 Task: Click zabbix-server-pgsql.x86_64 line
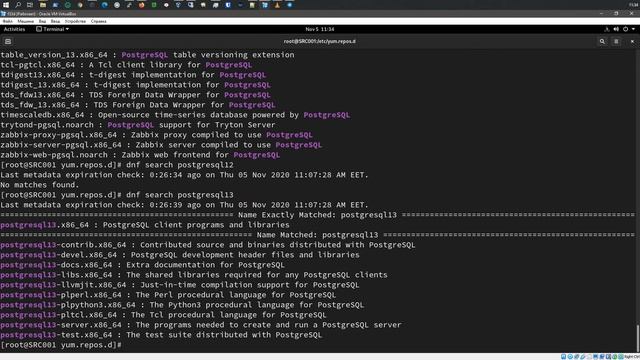(x=161, y=145)
